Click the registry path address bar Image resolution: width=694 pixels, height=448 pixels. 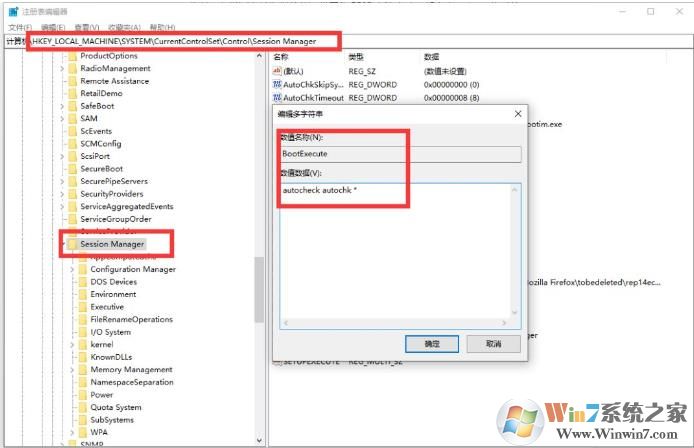pyautogui.click(x=348, y=41)
